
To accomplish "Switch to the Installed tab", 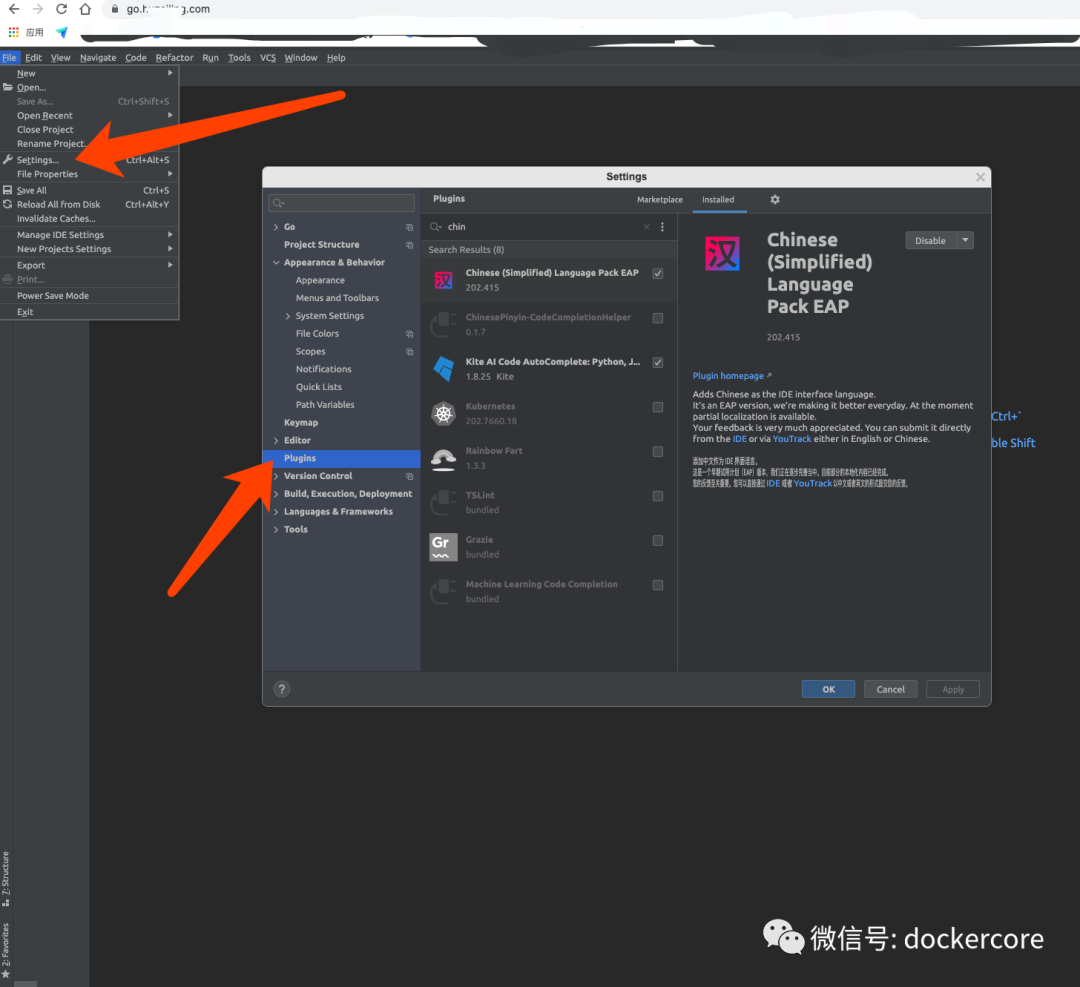I will [718, 200].
